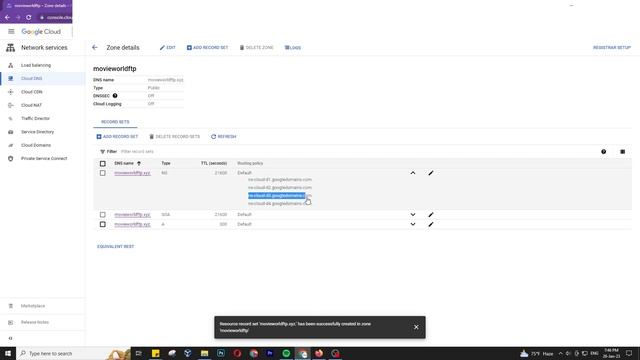
Task: Open zone Logs
Action: [x=293, y=48]
